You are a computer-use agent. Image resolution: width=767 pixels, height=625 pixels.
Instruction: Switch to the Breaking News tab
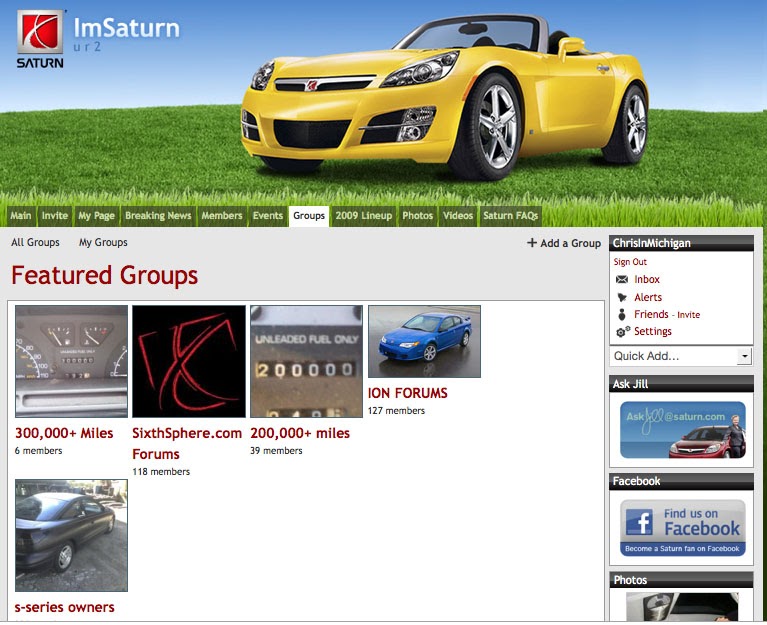(x=158, y=216)
